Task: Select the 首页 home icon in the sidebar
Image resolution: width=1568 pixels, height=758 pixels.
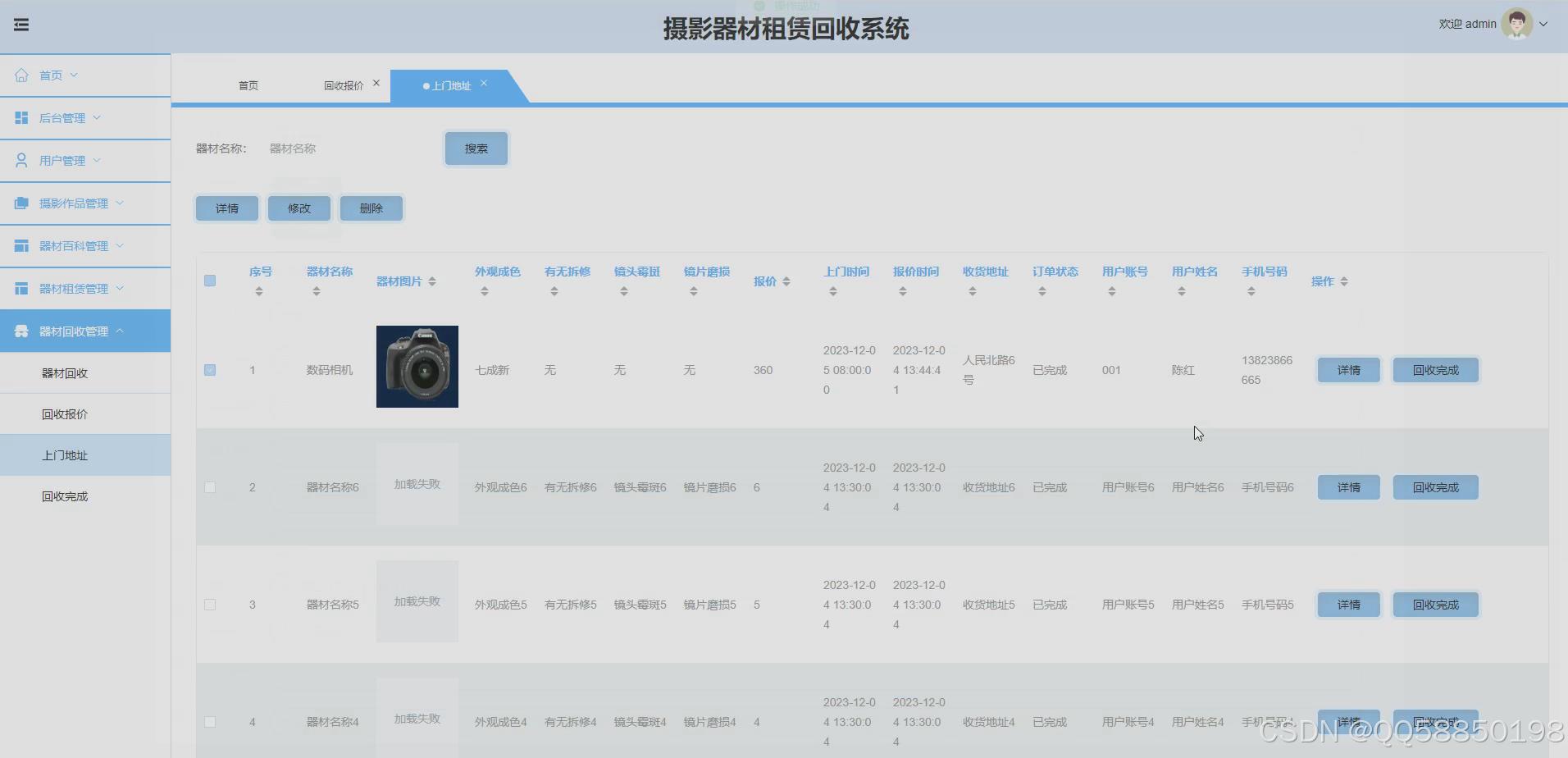Action: [x=21, y=75]
